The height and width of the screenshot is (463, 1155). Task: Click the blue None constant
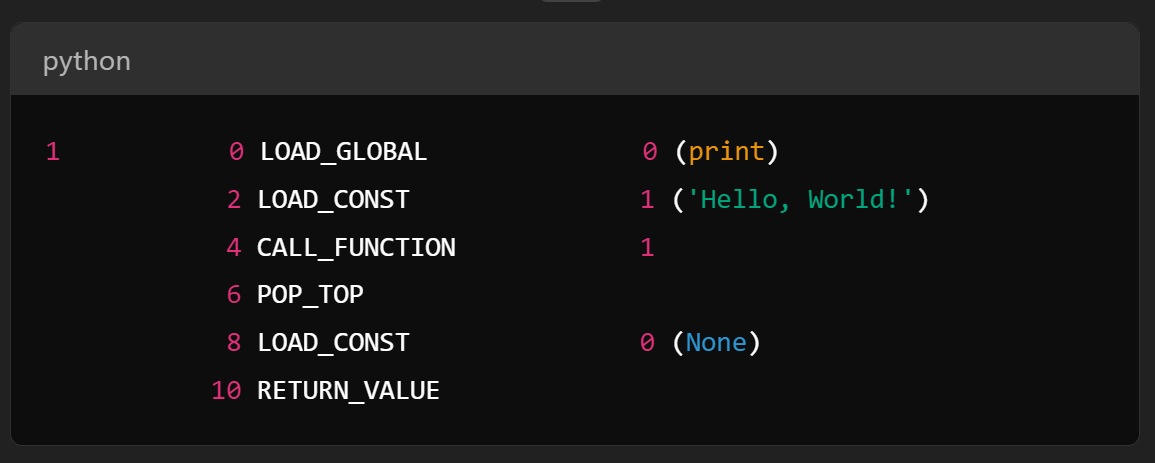[x=716, y=343]
